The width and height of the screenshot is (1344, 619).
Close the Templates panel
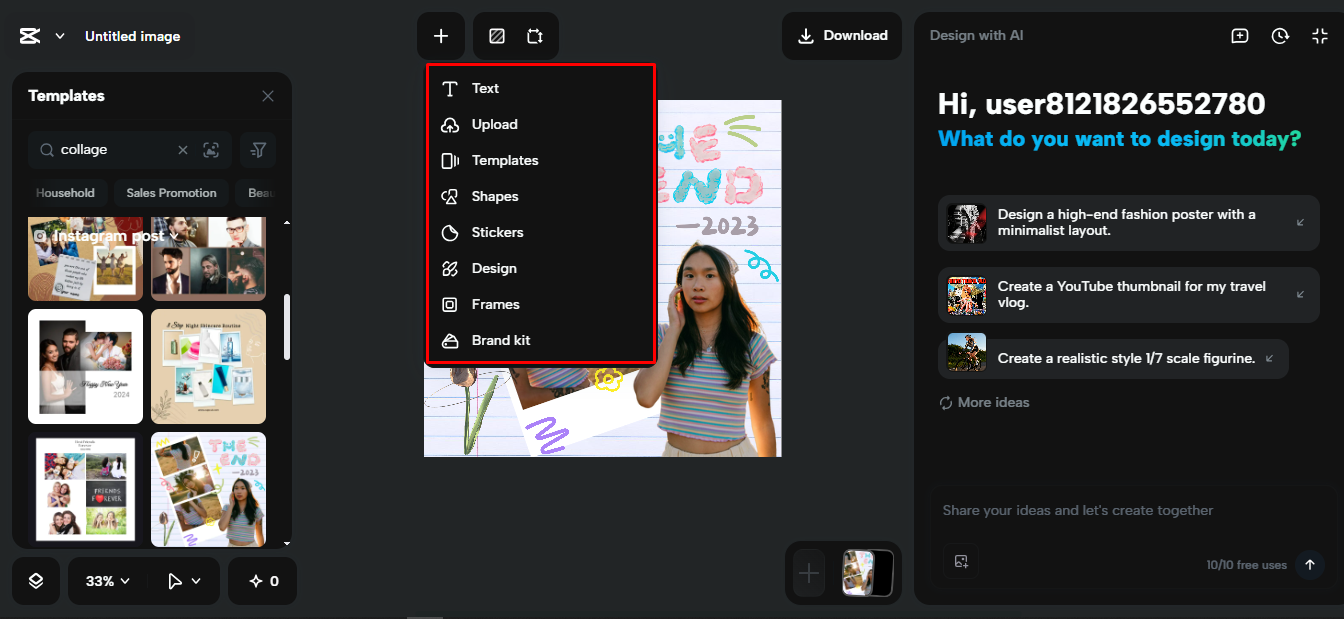coord(268,95)
